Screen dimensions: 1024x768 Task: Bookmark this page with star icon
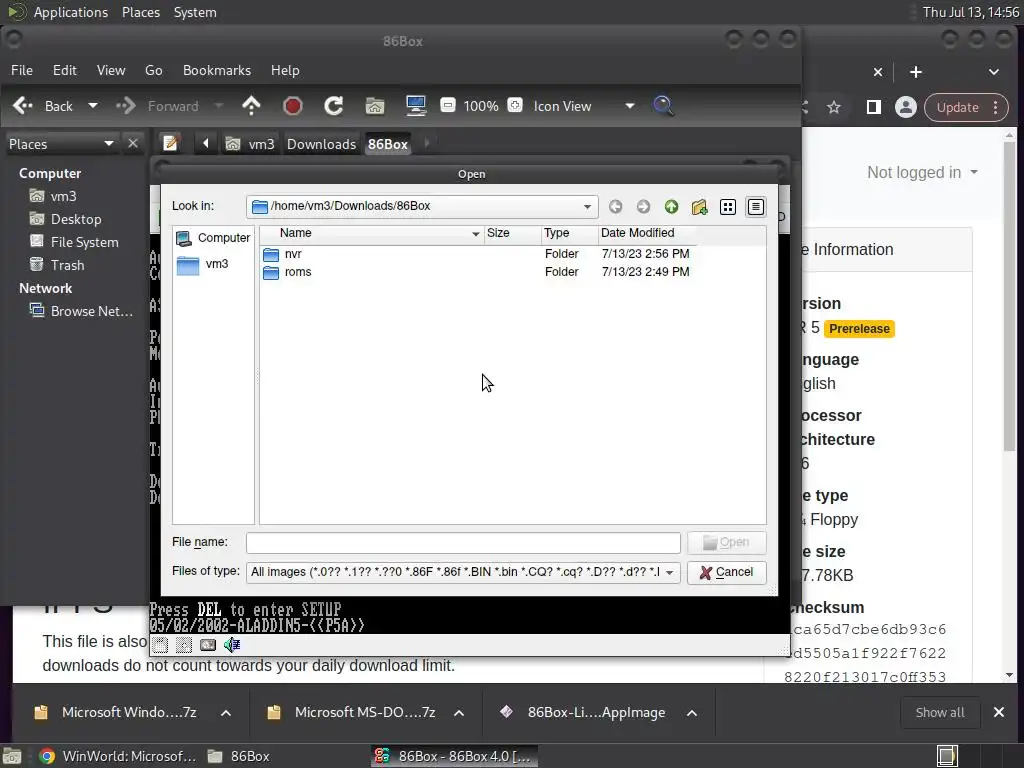pyautogui.click(x=834, y=107)
